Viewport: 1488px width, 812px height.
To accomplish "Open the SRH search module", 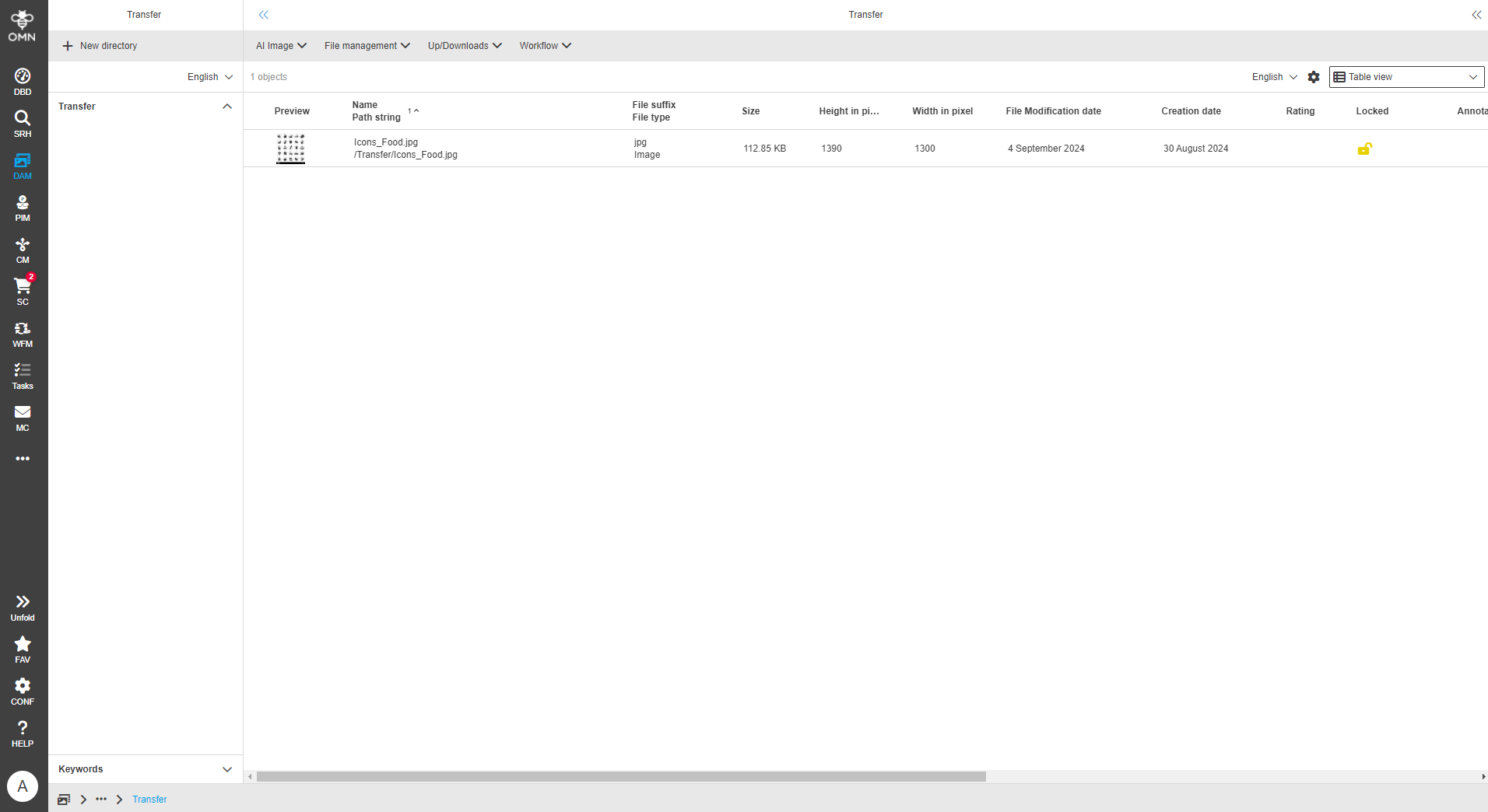I will click(22, 123).
